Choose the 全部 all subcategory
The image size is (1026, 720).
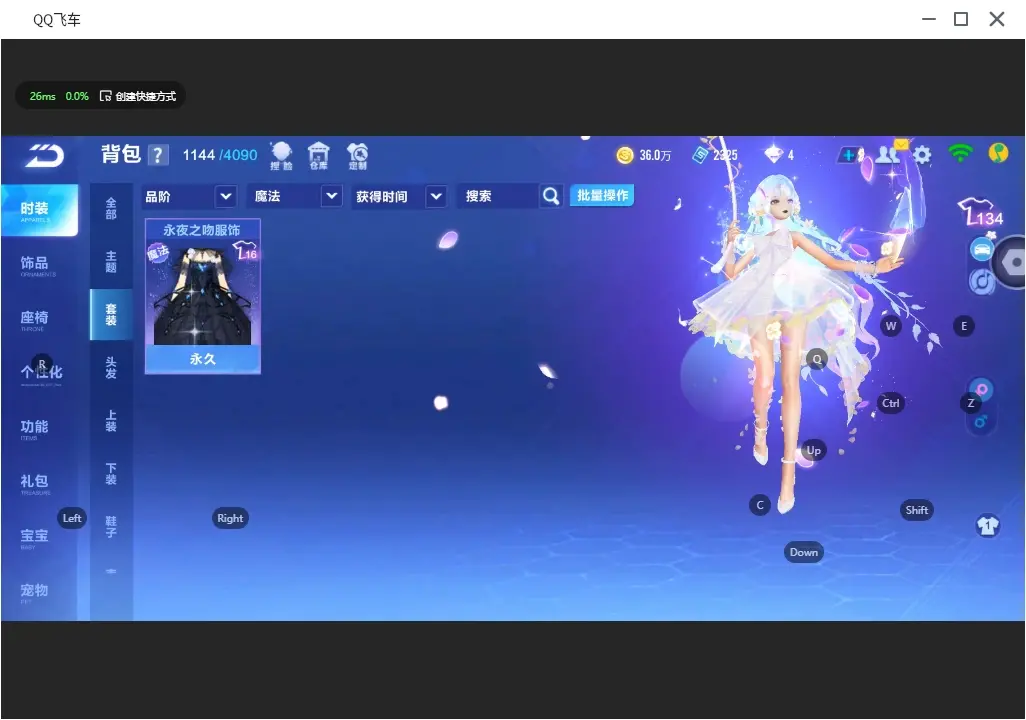[111, 209]
